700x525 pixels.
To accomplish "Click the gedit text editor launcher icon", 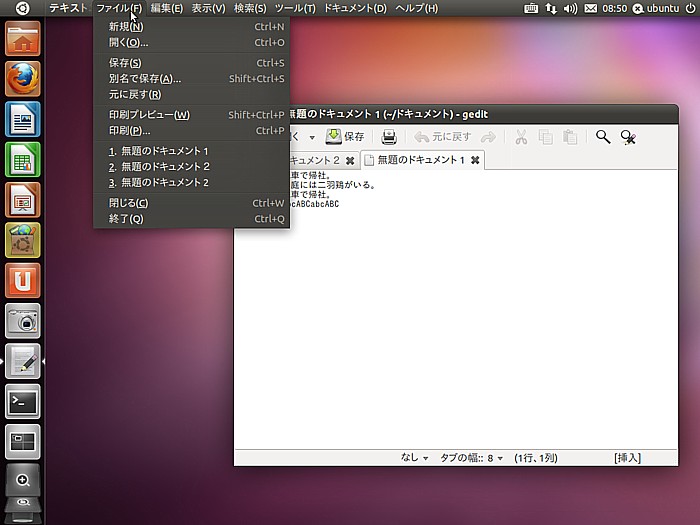I will point(23,361).
